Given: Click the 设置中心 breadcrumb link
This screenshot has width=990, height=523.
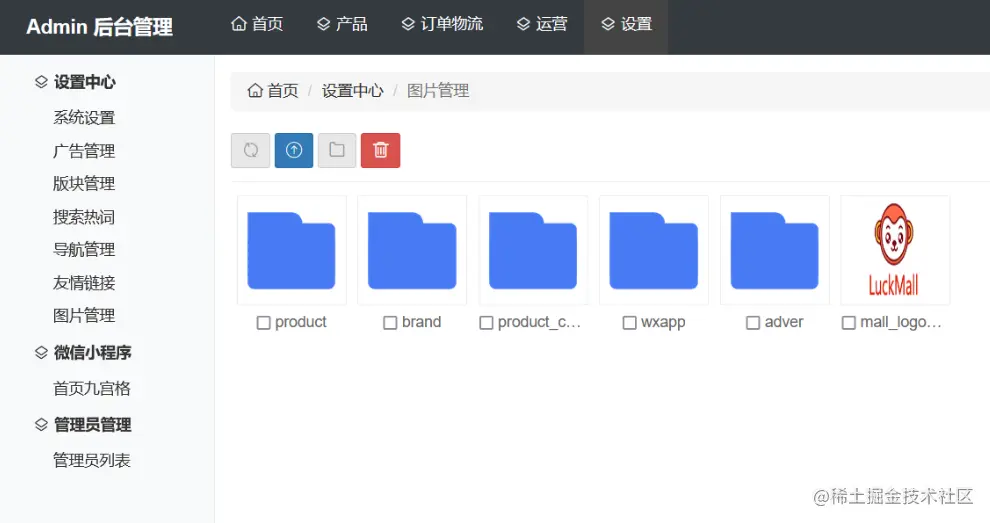Looking at the screenshot, I should (352, 91).
